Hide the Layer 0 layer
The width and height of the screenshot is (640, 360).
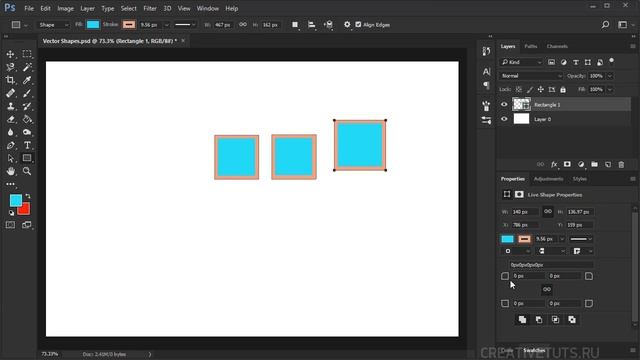(504, 119)
